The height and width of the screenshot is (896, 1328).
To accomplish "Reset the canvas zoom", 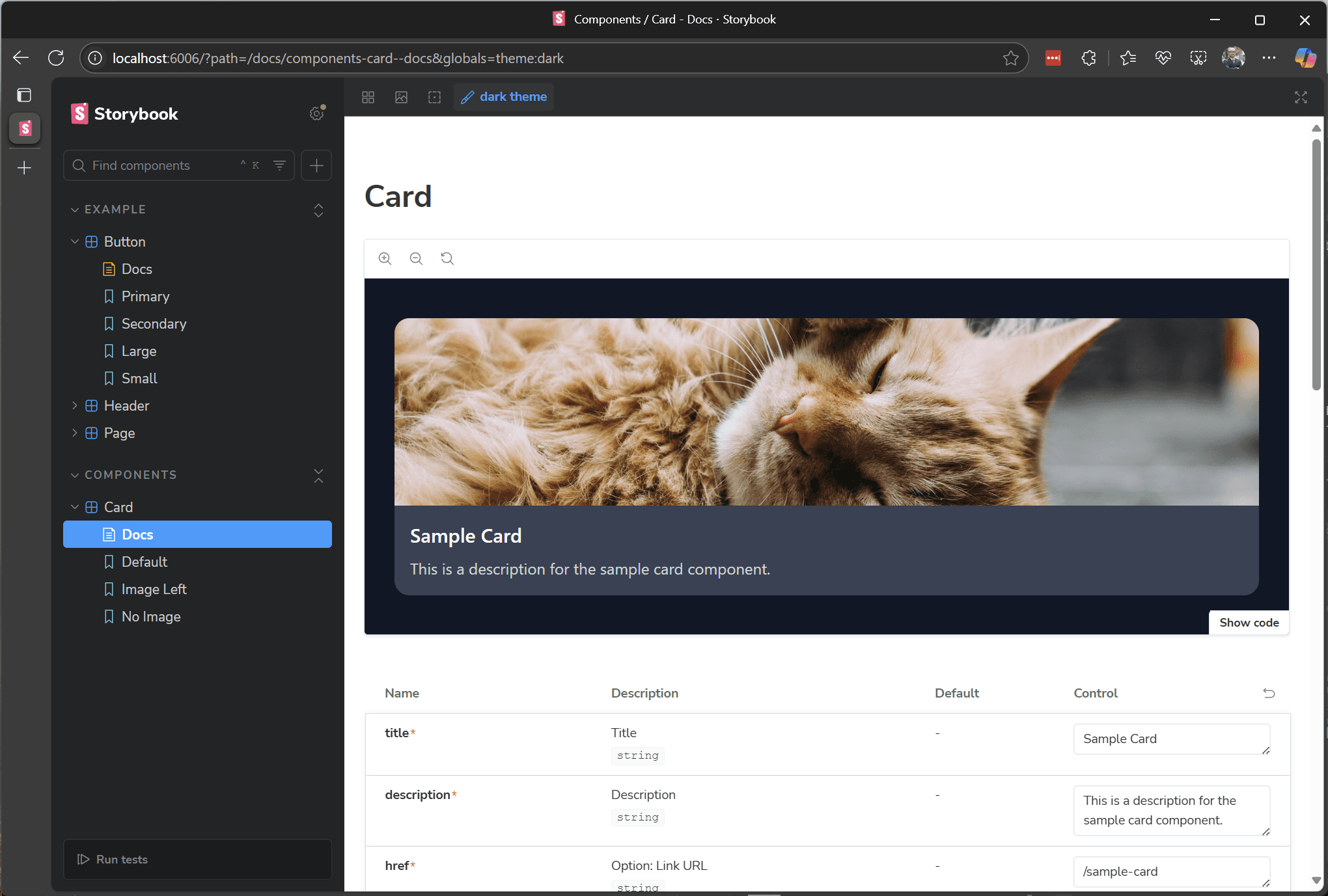I will click(x=447, y=258).
